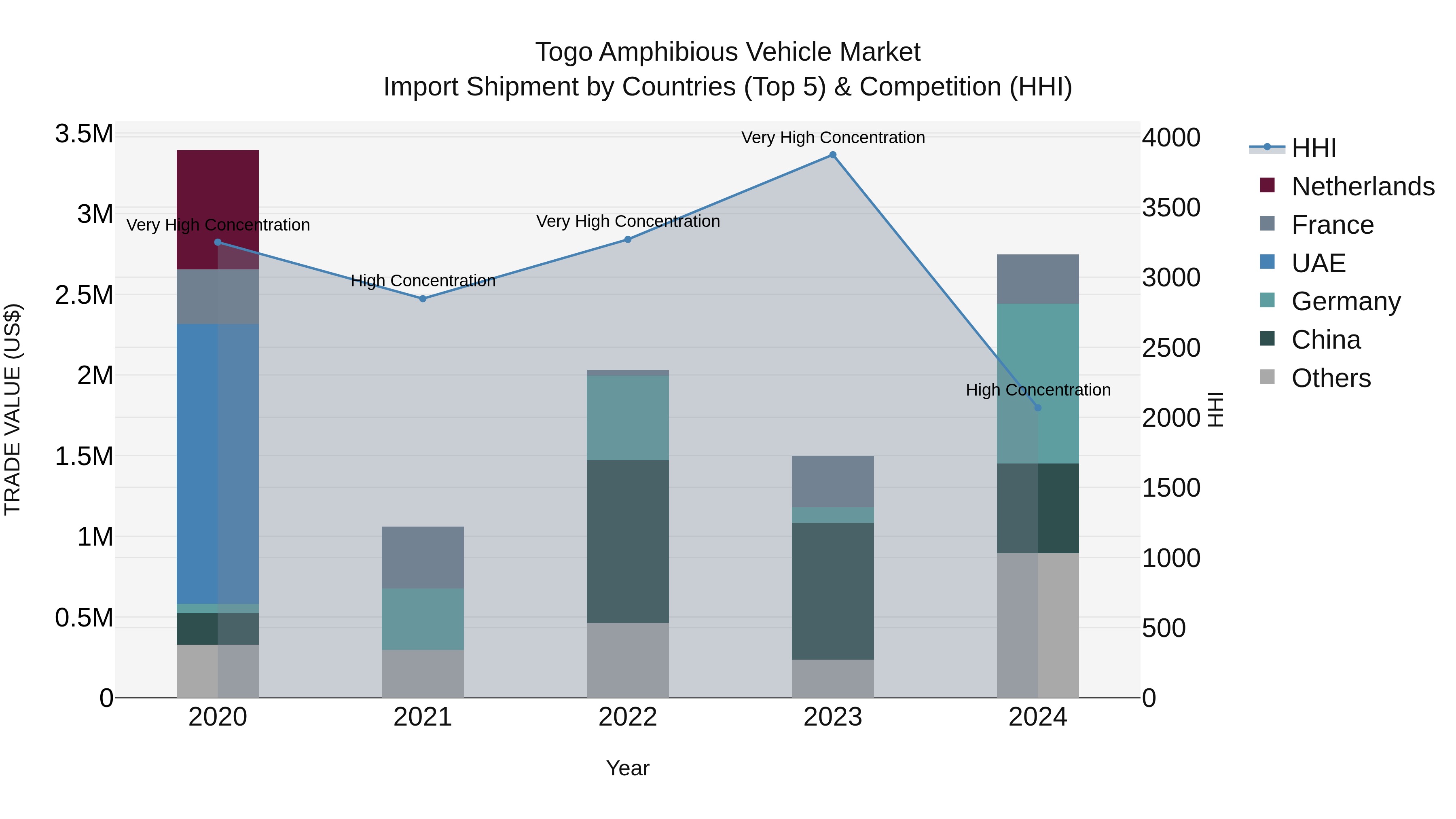Toggle UAE series in legend

point(1302,263)
